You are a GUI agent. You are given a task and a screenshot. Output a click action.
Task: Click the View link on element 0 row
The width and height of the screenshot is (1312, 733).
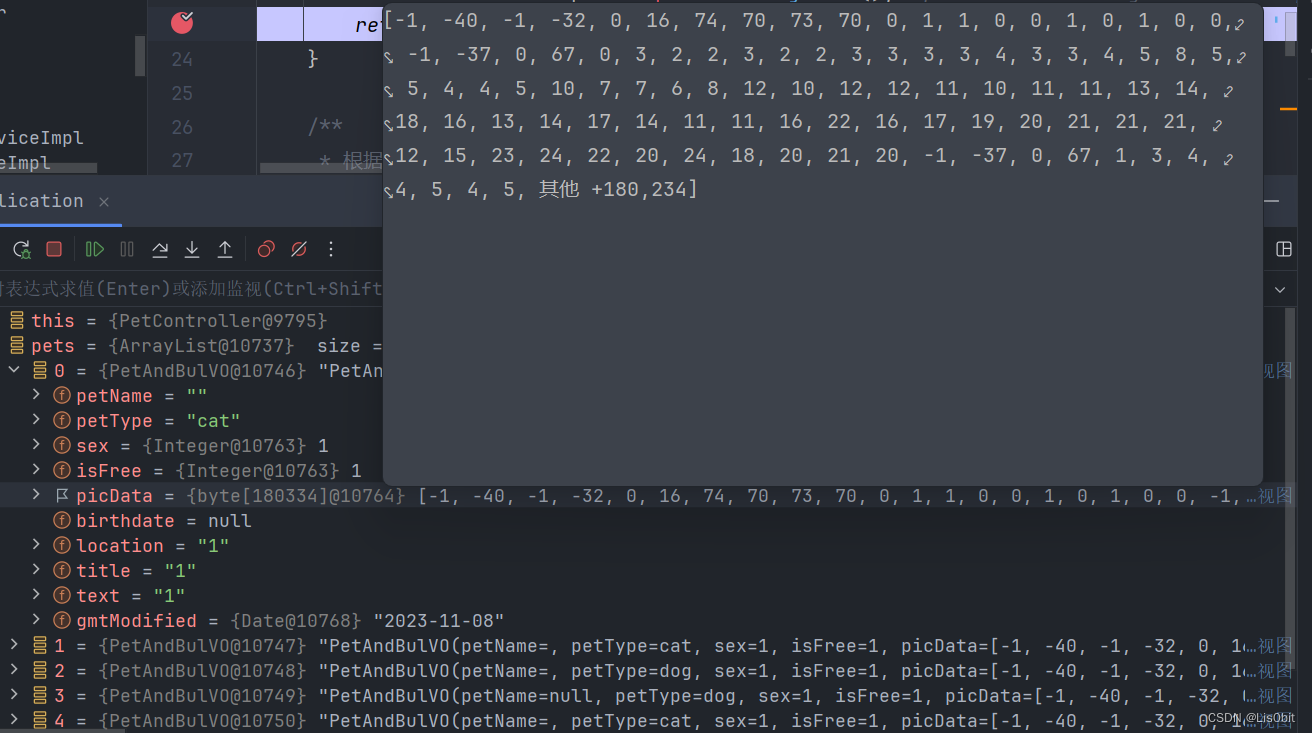(x=1276, y=371)
